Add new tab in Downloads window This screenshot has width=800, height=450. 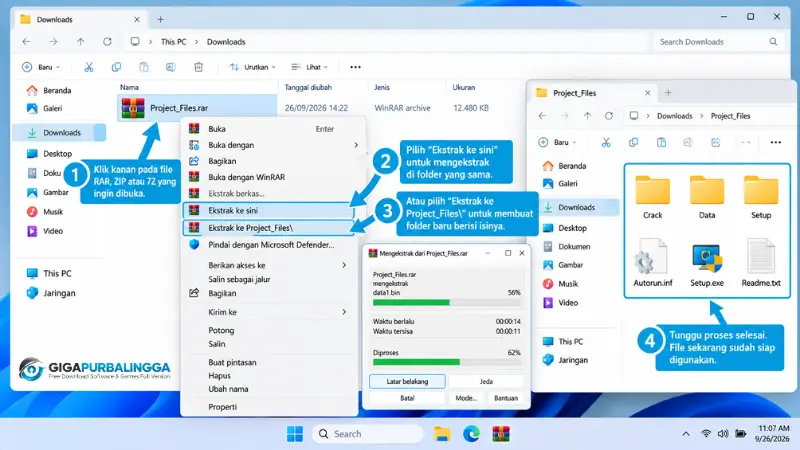coord(160,19)
